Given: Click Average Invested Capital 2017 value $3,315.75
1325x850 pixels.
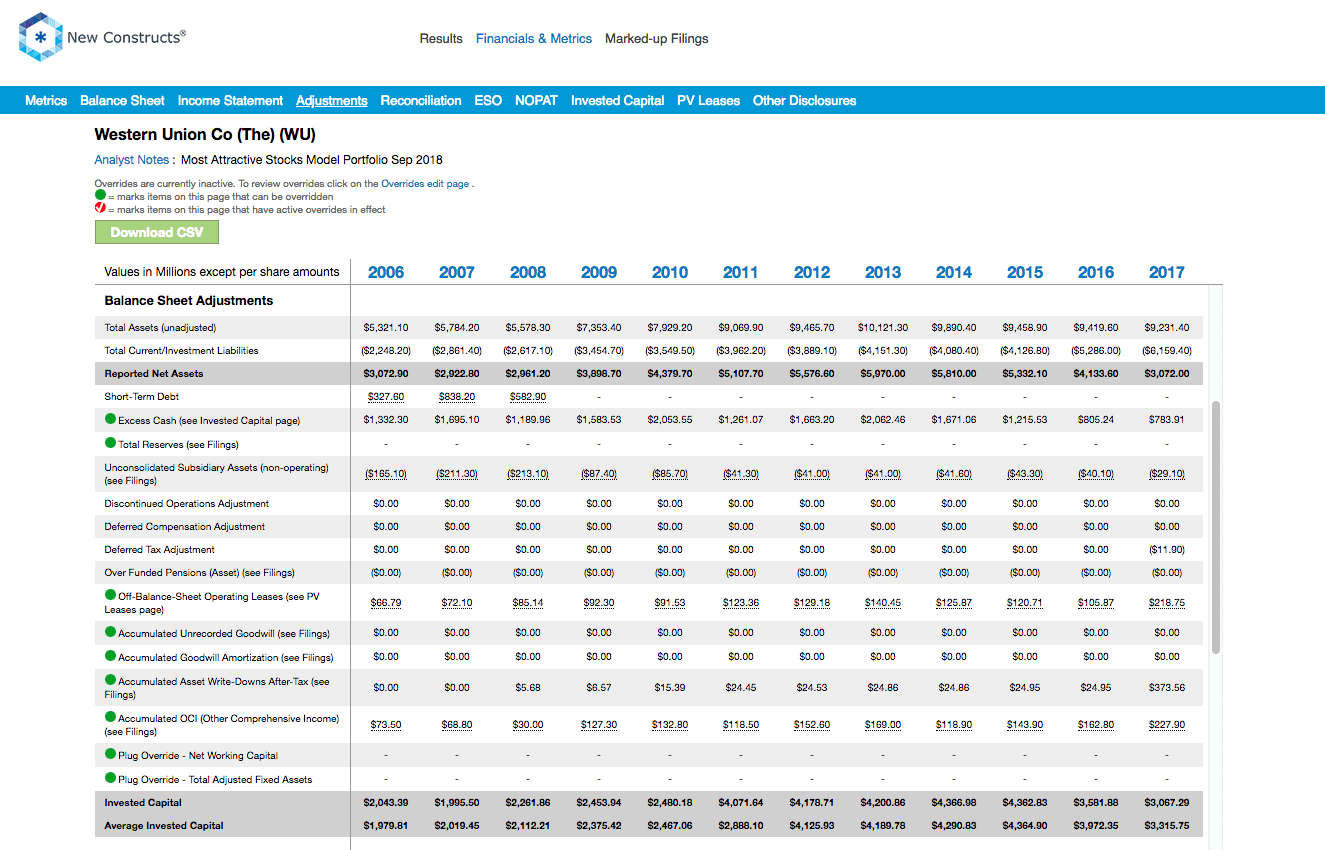Looking at the screenshot, I should pyautogui.click(x=1167, y=826).
